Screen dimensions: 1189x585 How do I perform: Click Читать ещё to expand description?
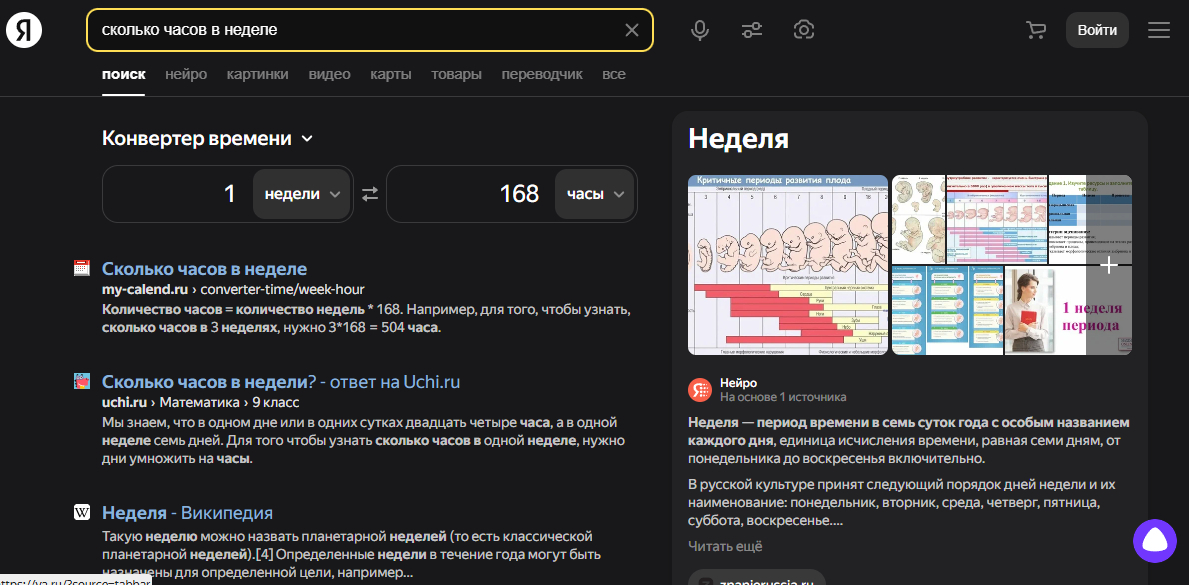click(x=725, y=546)
